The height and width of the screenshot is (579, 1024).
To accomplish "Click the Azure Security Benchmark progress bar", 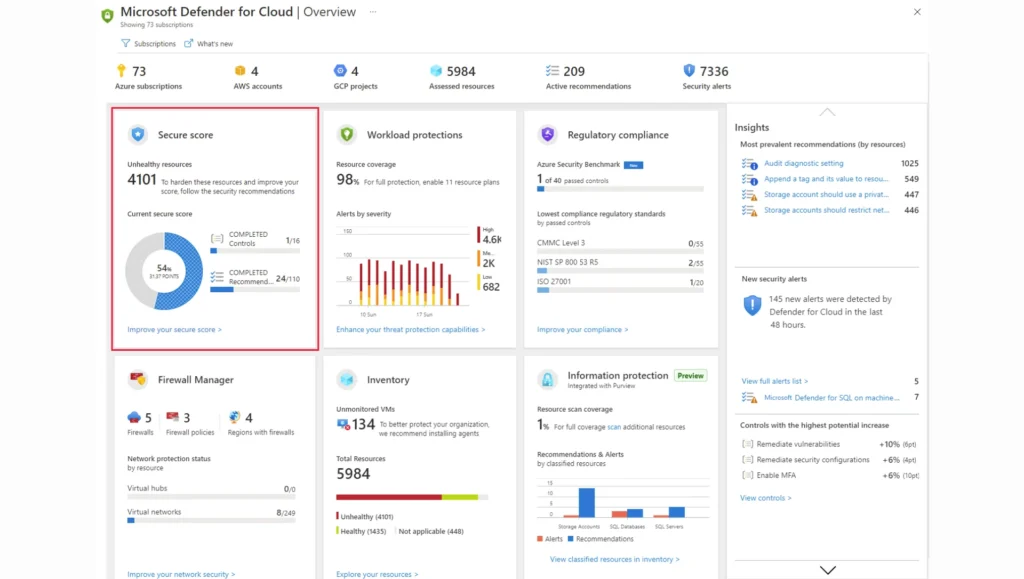I will pos(620,189).
